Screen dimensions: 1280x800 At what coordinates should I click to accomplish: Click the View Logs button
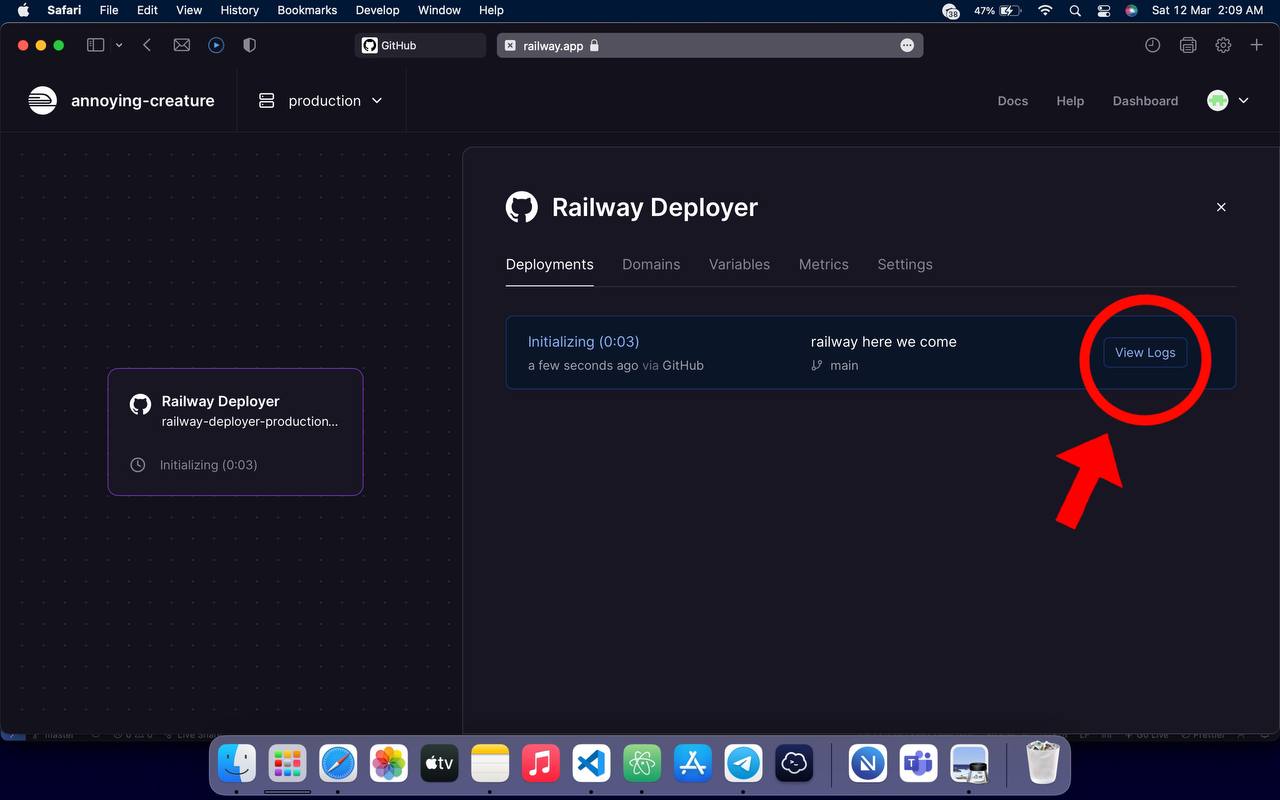1145,353
